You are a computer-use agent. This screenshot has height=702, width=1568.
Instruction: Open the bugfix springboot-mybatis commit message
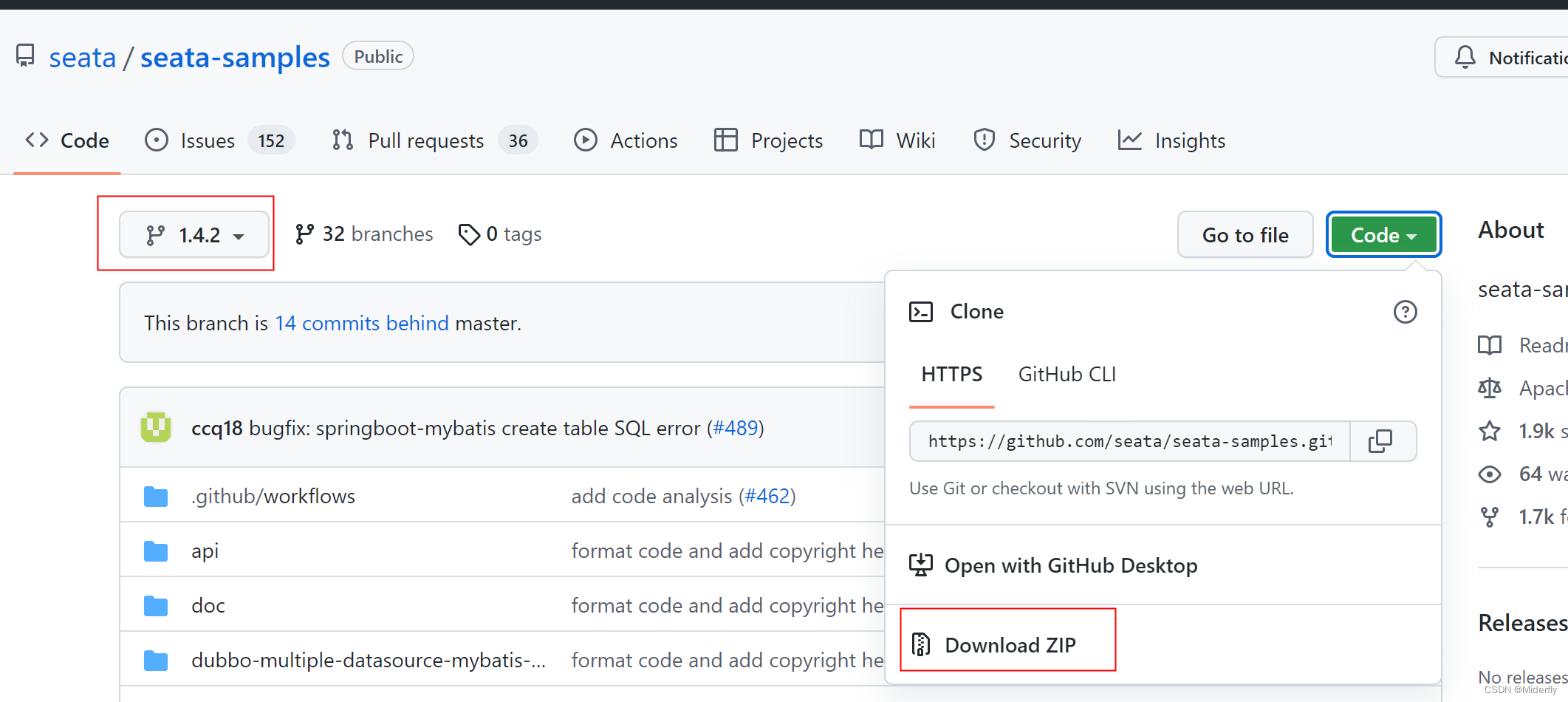click(475, 428)
